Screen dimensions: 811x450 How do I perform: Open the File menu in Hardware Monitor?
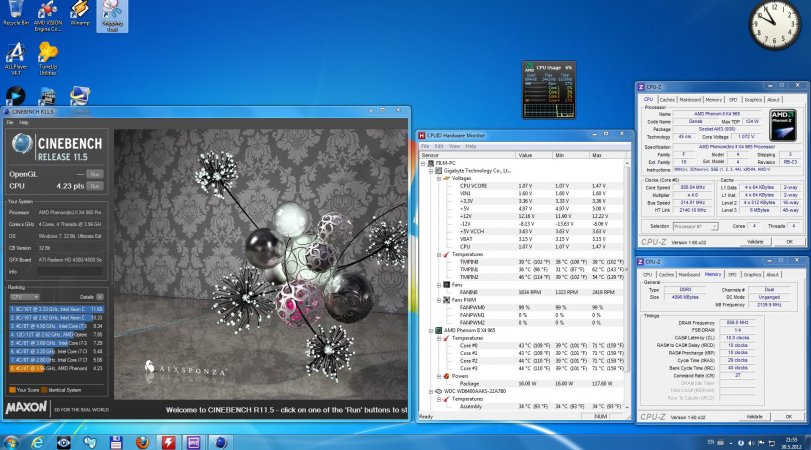tap(425, 146)
